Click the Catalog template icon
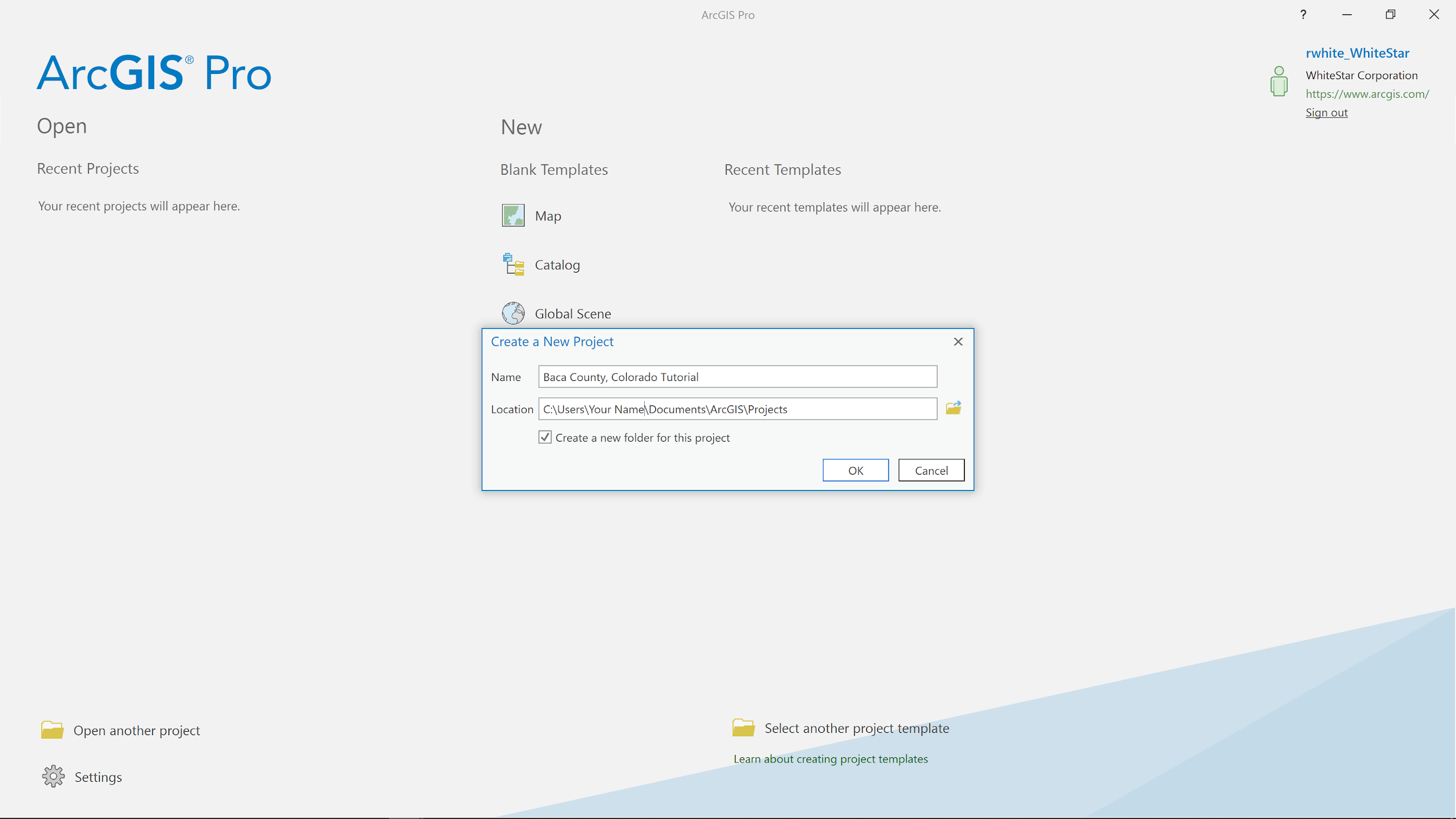1456x819 pixels. (x=513, y=264)
